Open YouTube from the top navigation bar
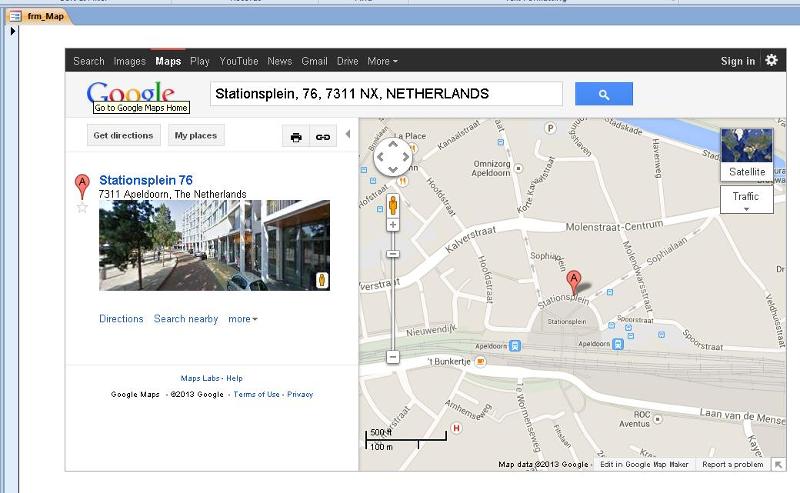 tap(239, 61)
